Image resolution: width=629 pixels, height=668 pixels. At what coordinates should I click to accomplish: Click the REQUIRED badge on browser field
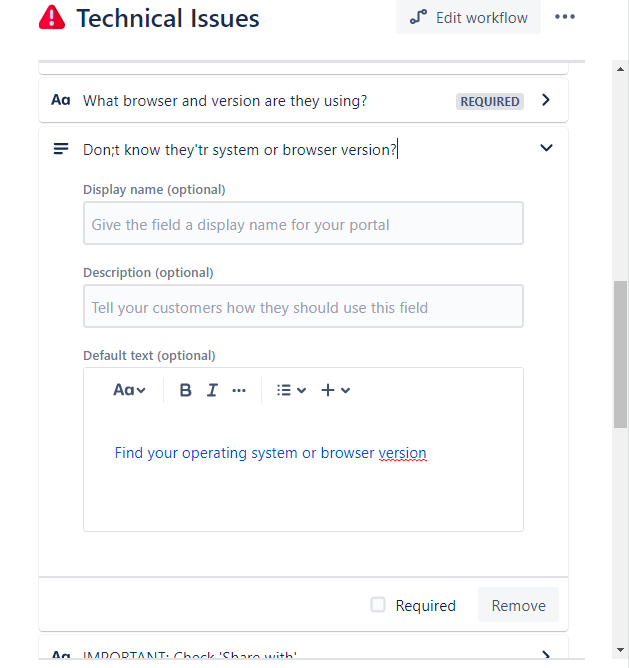pos(490,101)
